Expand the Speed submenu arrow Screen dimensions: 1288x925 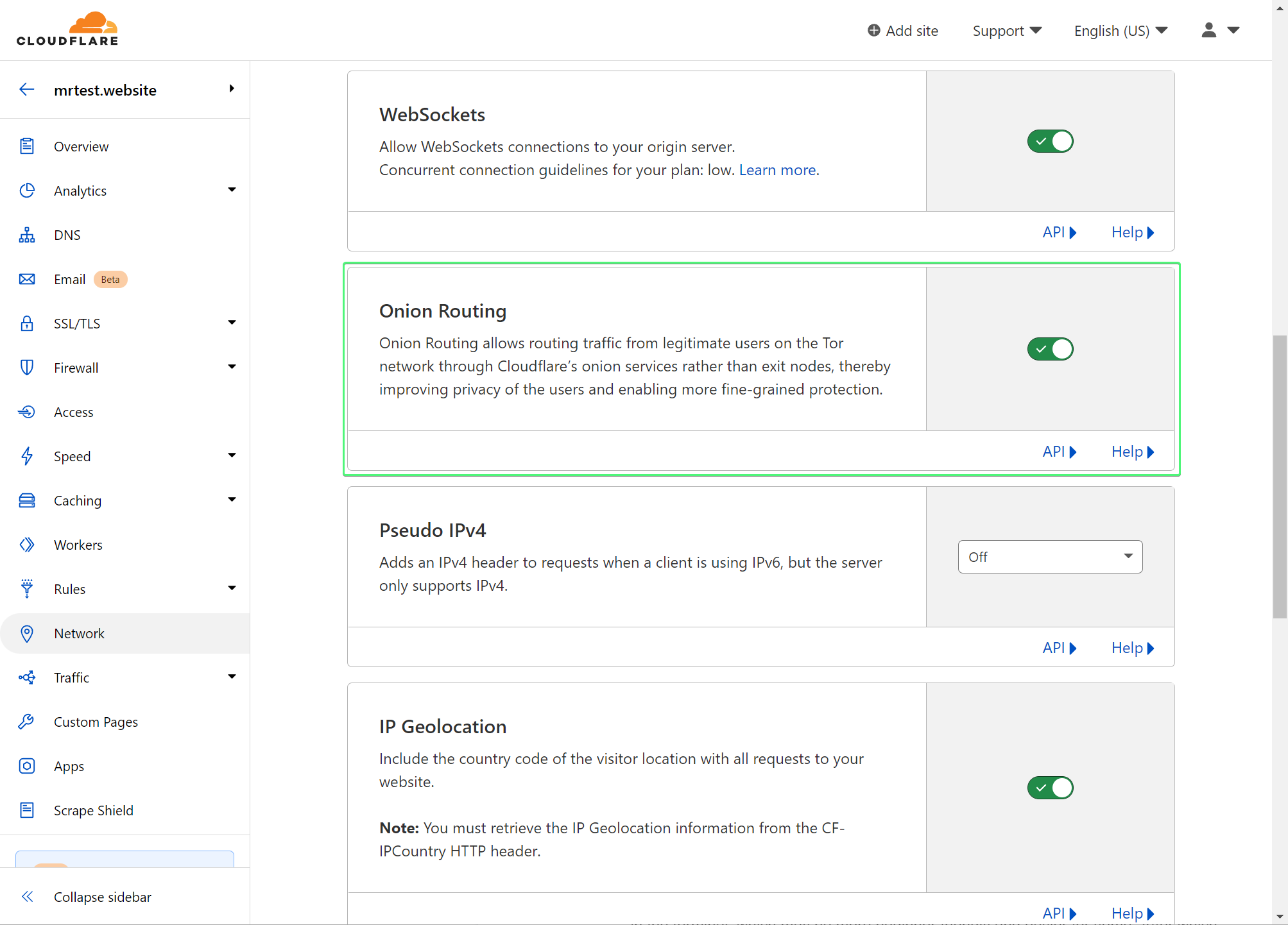[232, 455]
